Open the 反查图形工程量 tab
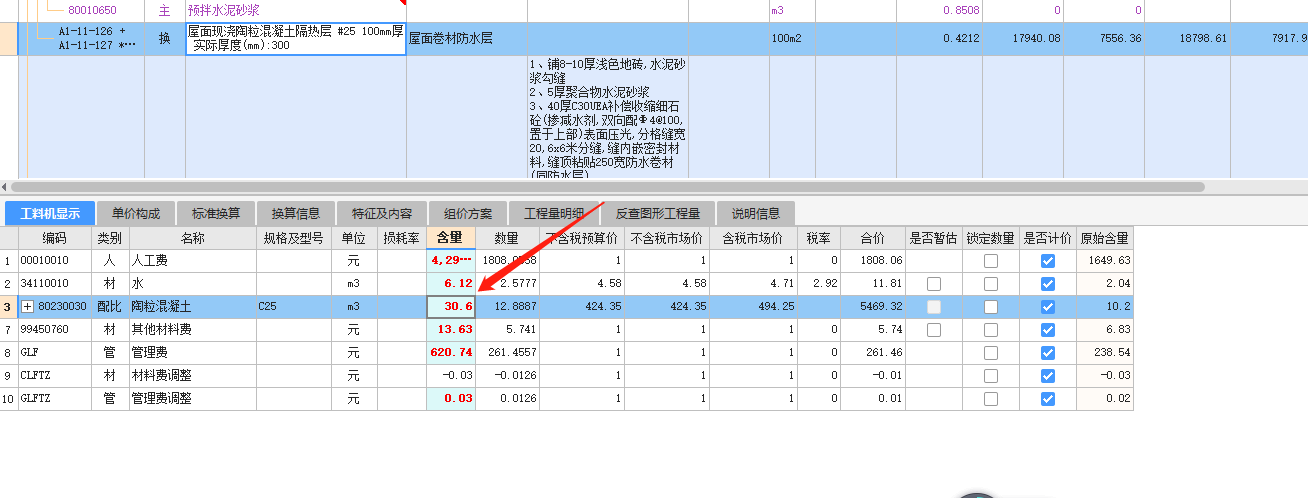The height and width of the screenshot is (498, 1308). 658,213
